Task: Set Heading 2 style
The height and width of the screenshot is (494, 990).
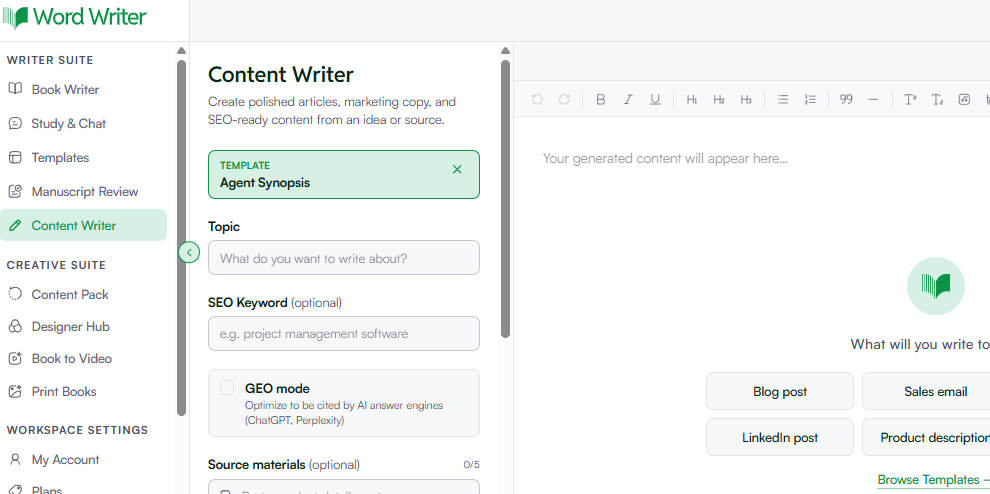Action: pyautogui.click(x=719, y=99)
